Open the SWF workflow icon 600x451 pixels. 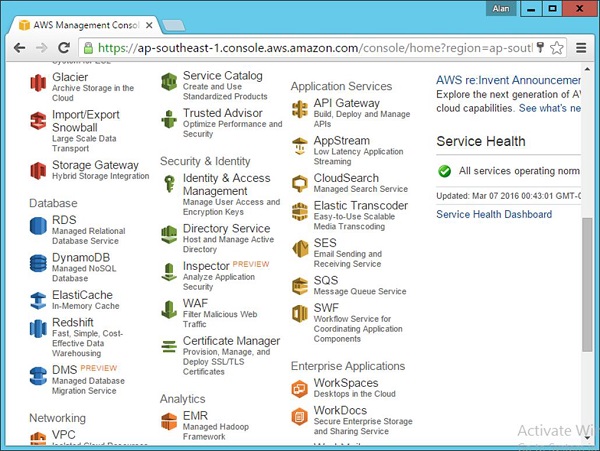click(x=300, y=314)
